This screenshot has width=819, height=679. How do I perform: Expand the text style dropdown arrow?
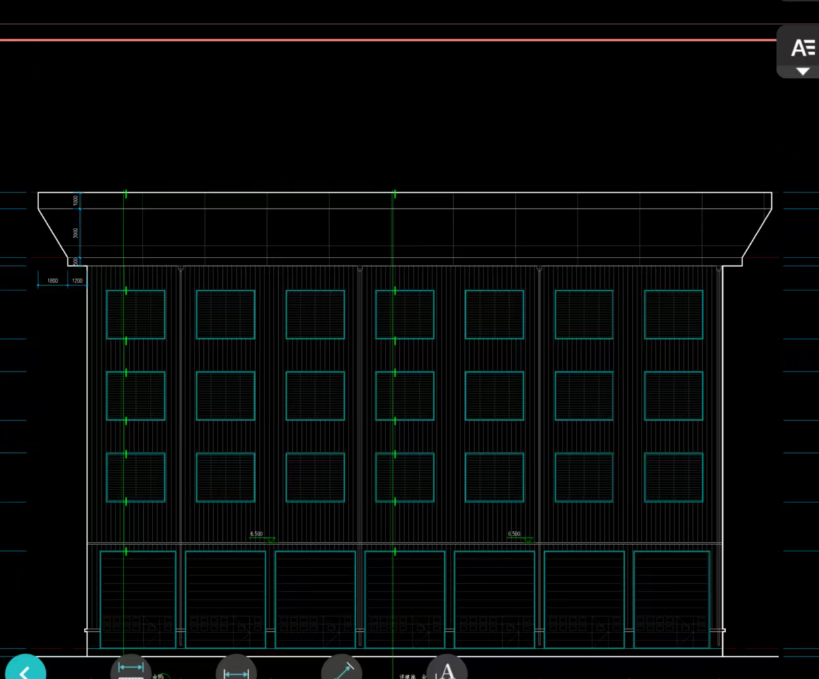[802, 71]
